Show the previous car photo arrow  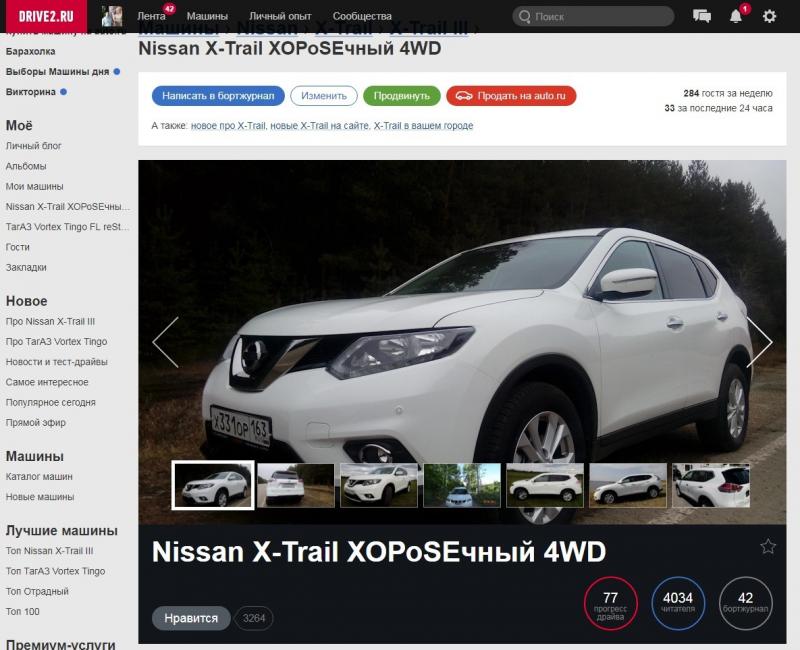[166, 342]
